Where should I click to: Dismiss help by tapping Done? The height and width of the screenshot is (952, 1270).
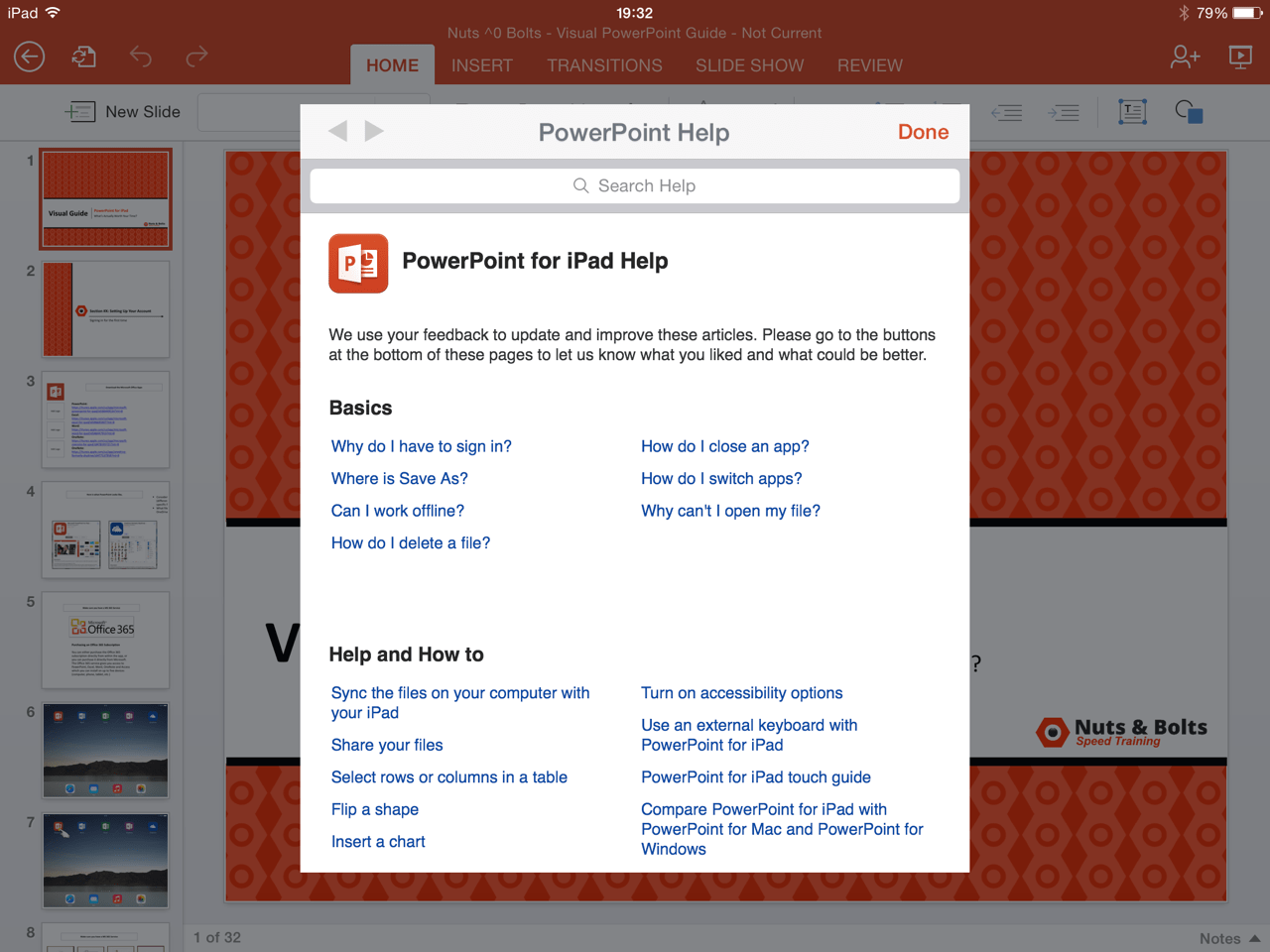click(x=923, y=131)
